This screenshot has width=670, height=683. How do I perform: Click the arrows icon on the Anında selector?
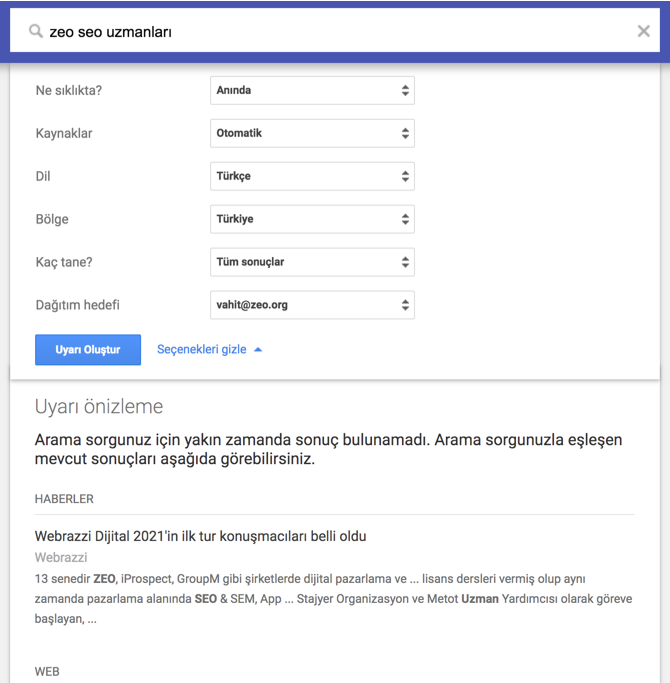[405, 91]
